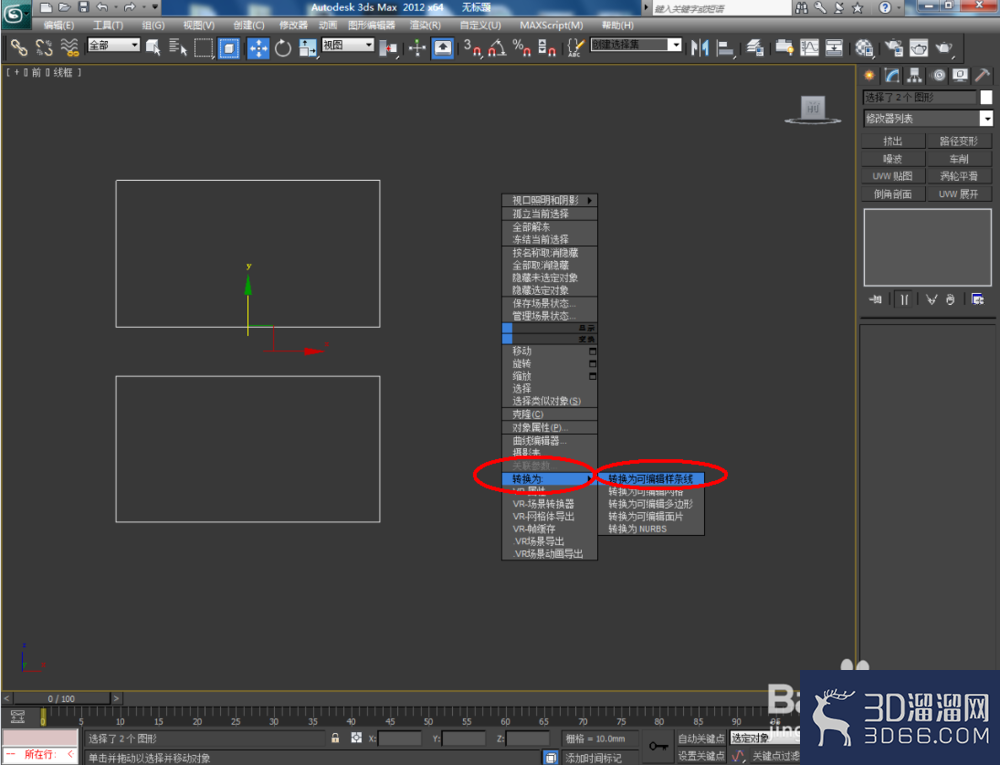Select 对象属性(P) from context menu
The height and width of the screenshot is (765, 1000).
tap(550, 428)
